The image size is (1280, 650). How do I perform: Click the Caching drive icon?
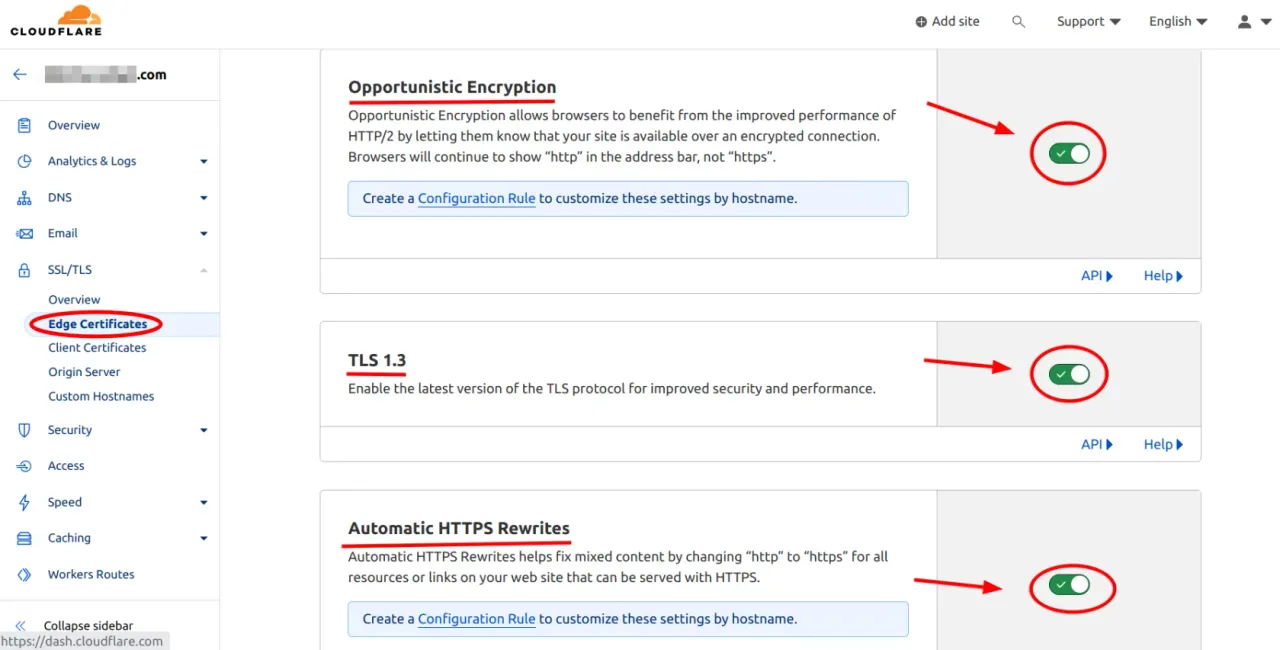point(25,538)
